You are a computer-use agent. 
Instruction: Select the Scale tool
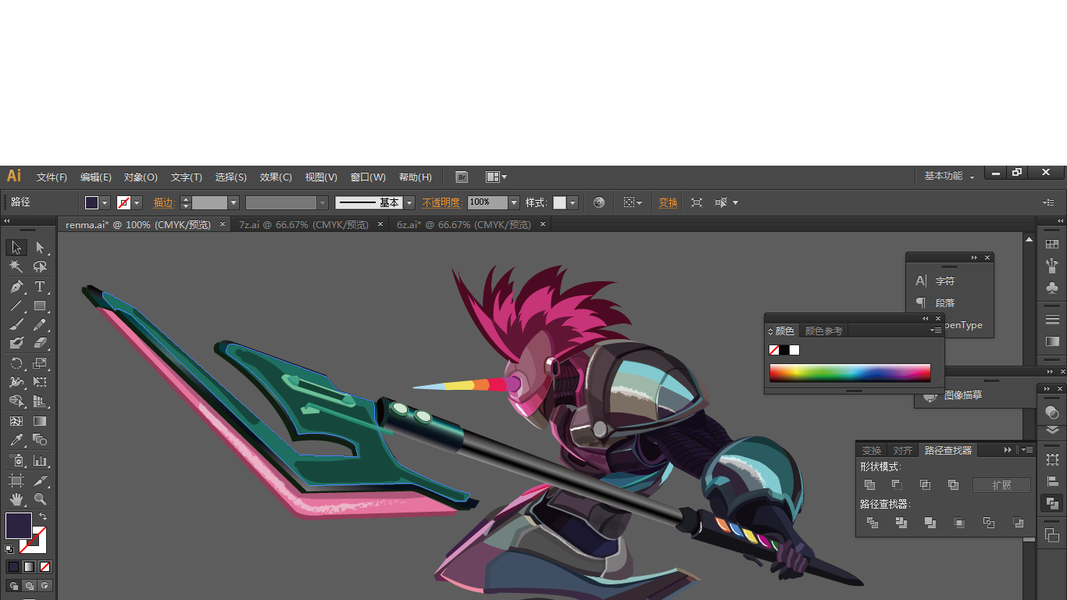[x=40, y=363]
